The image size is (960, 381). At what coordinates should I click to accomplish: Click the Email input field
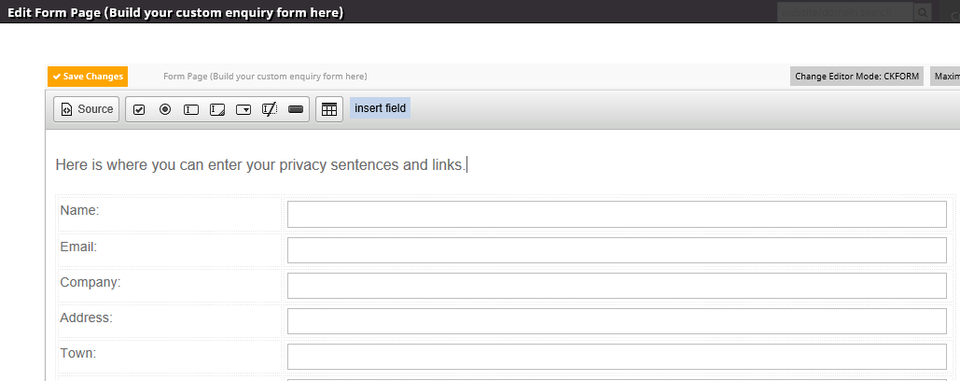click(617, 250)
